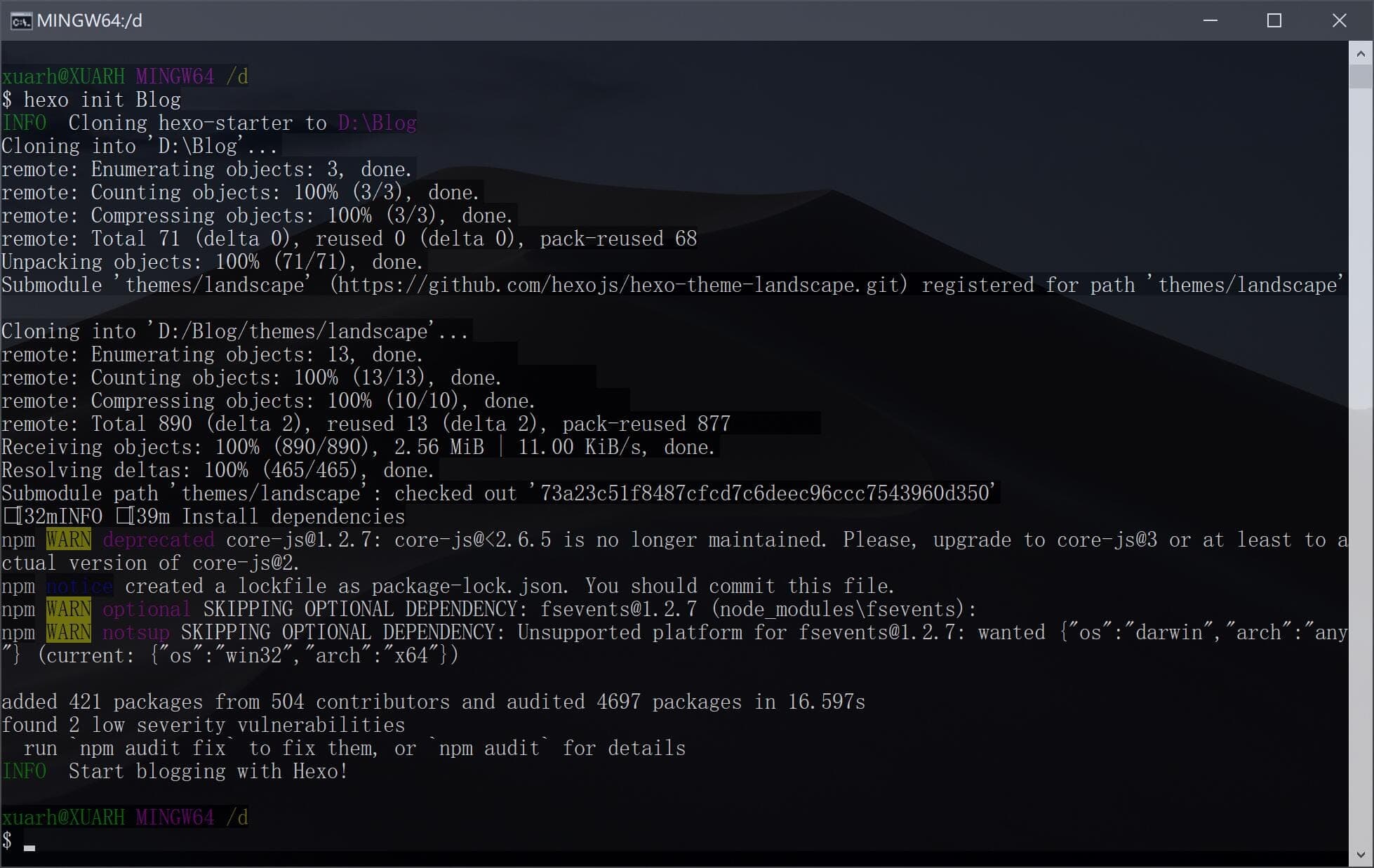Click the 'hexo init Blog' command text
Image resolution: width=1374 pixels, height=868 pixels.
pos(102,100)
